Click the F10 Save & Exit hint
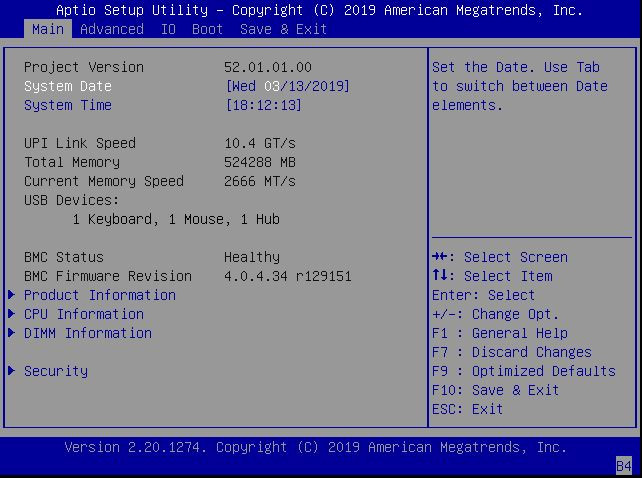642x478 pixels. pos(495,390)
